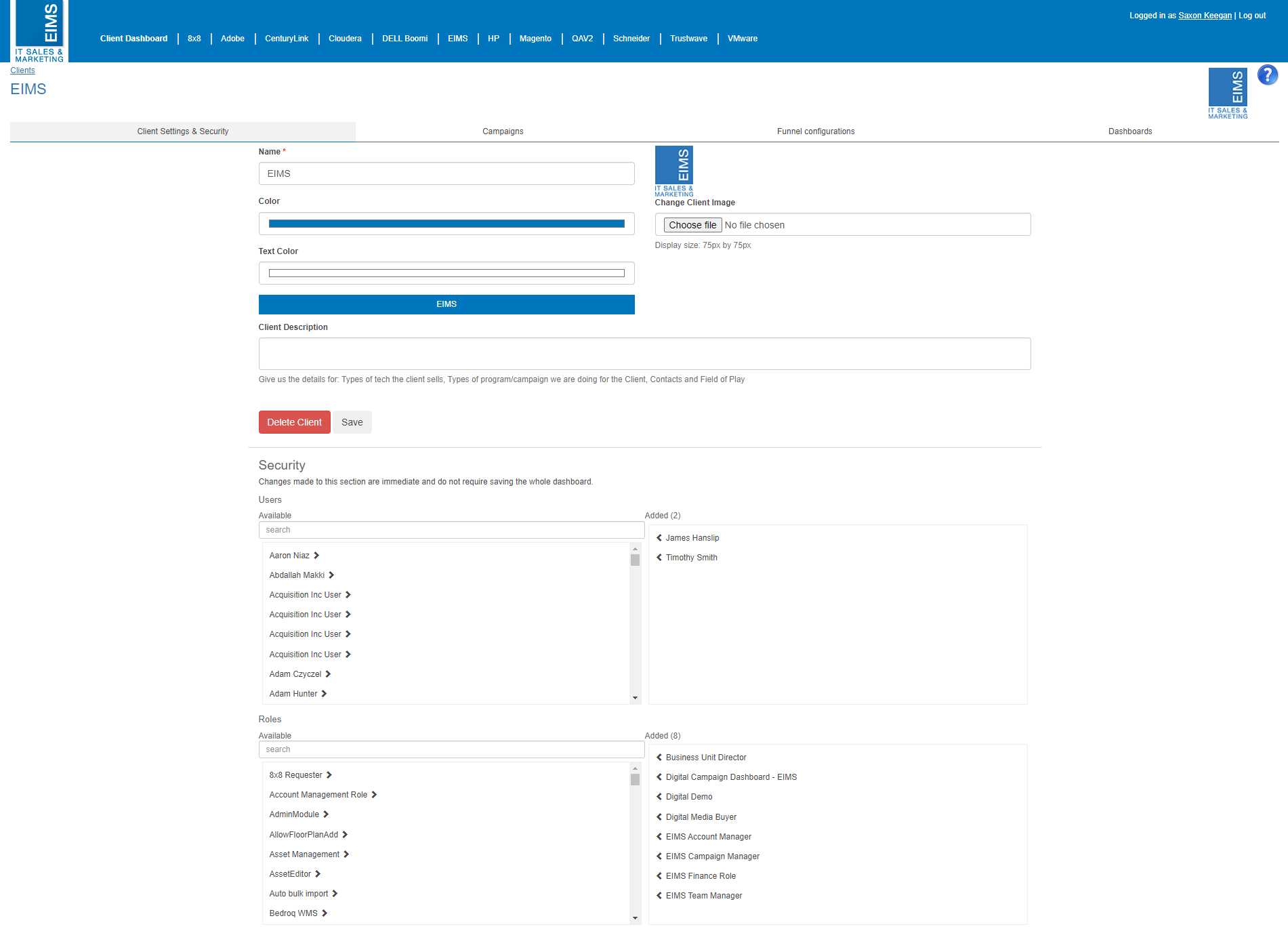Click the Save button
The width and height of the screenshot is (1288, 931).
352,422
